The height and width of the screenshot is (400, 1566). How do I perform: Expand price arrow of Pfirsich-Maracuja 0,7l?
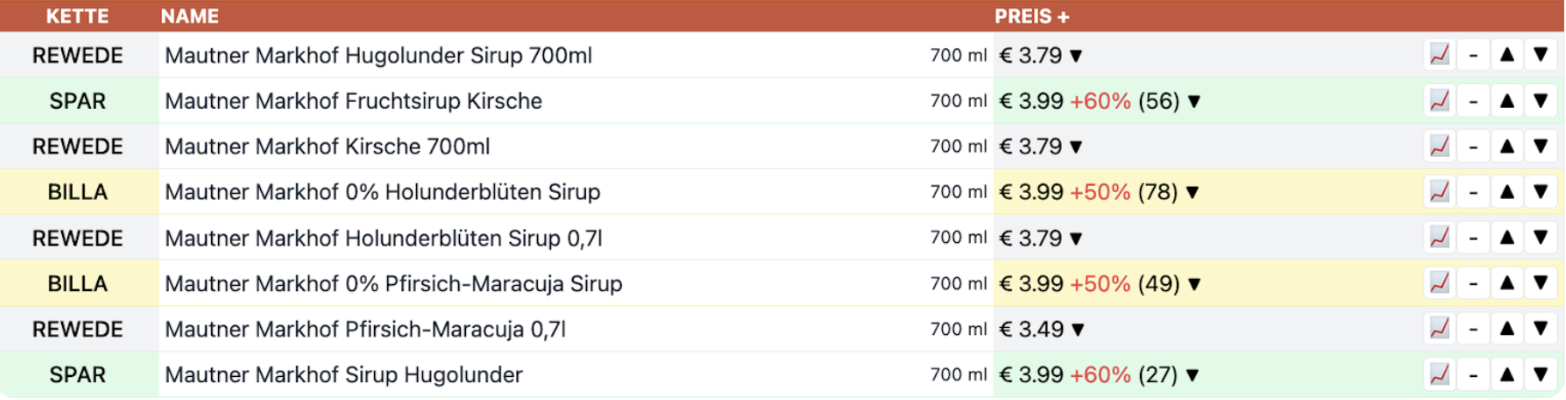click(x=1076, y=330)
